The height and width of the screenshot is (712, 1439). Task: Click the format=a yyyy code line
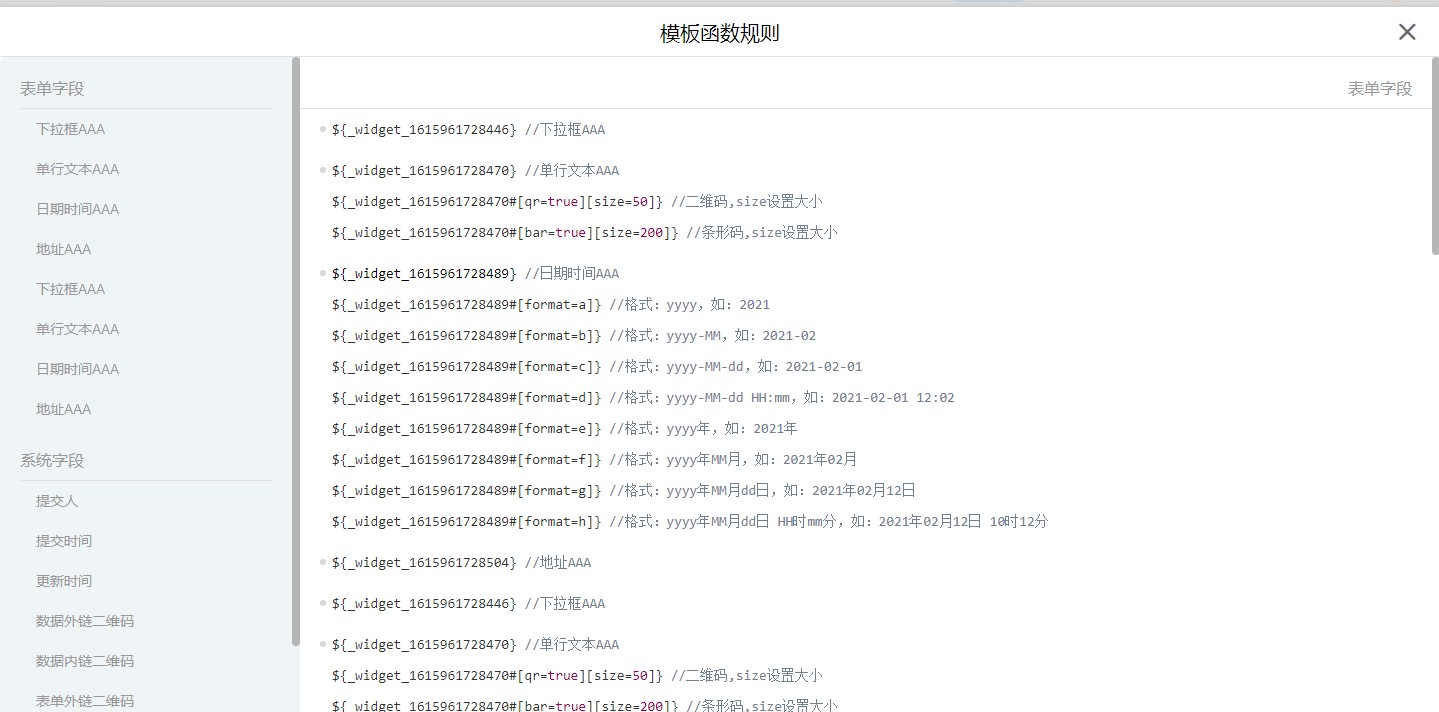pos(550,305)
